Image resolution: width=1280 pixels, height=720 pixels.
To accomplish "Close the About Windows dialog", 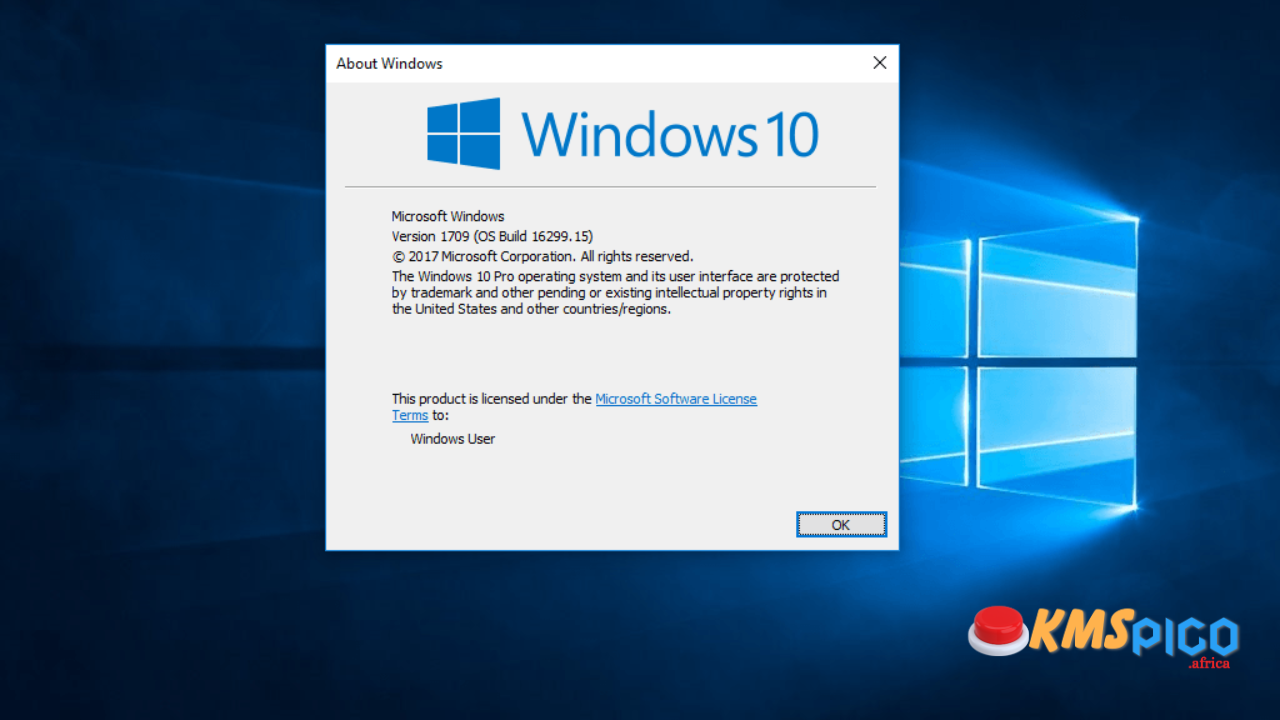I will pyautogui.click(x=880, y=63).
